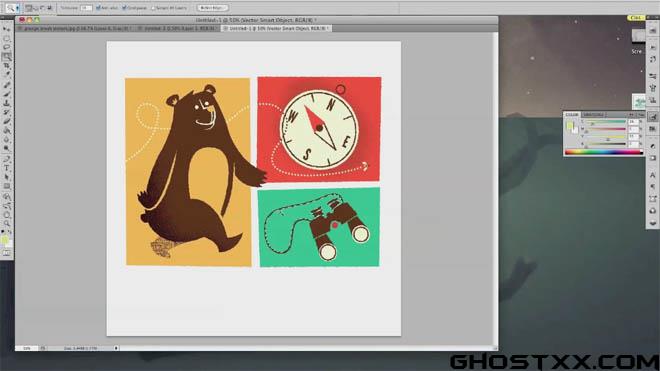Toggle Quick Mask mode at toolbox bottom
The width and height of the screenshot is (660, 371).
pos(6,253)
